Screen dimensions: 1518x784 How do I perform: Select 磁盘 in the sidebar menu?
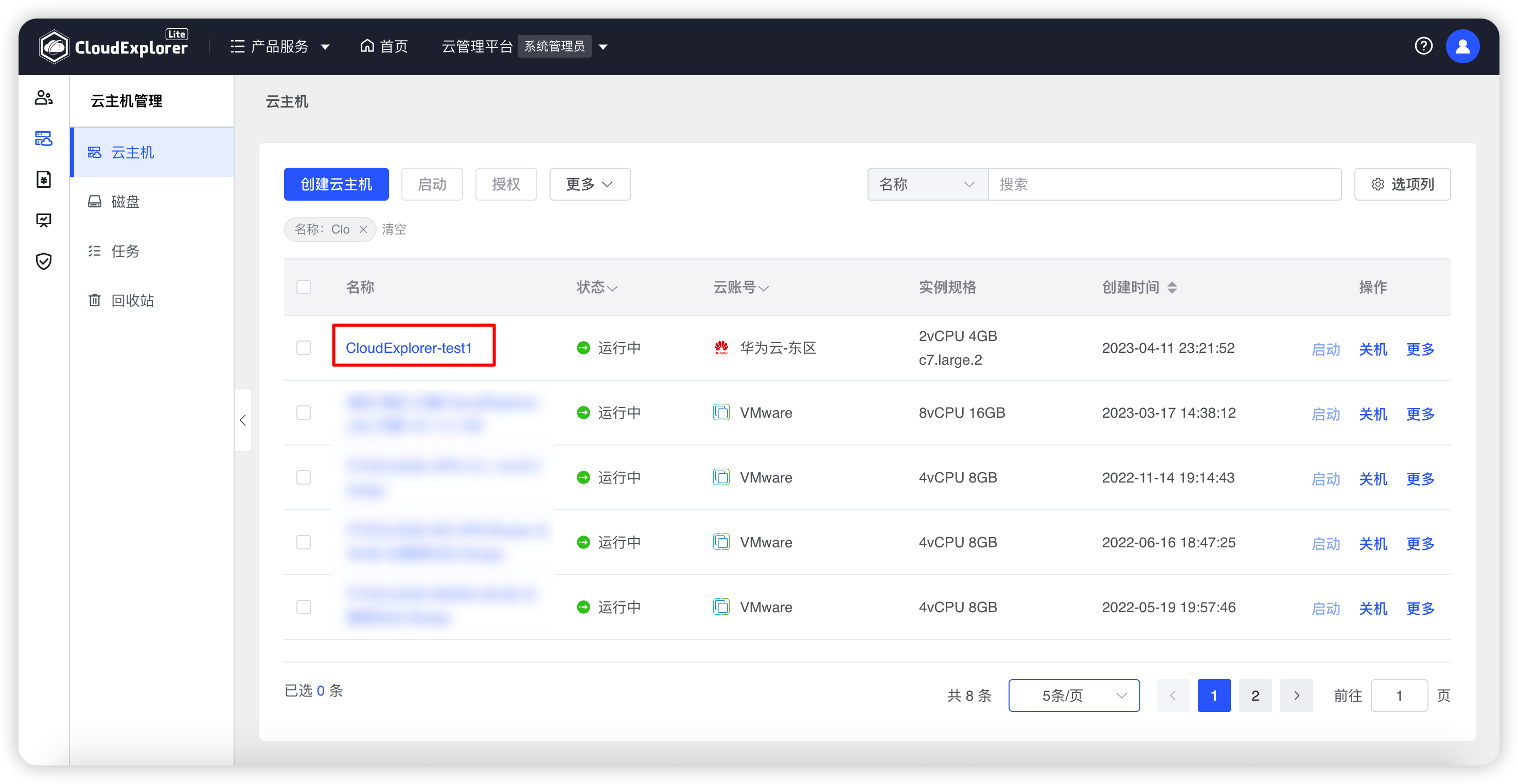(152, 202)
